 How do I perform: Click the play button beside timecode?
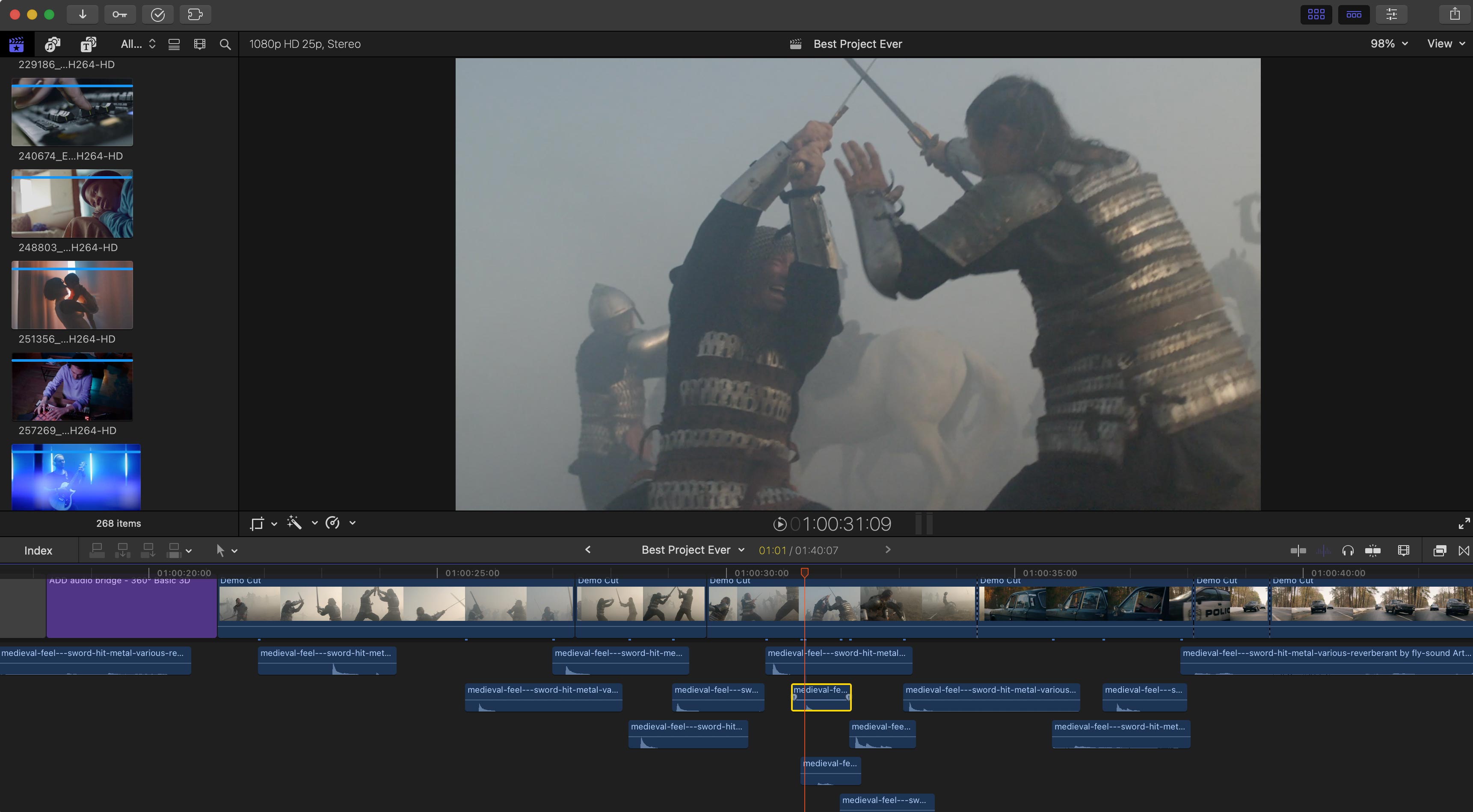point(779,524)
